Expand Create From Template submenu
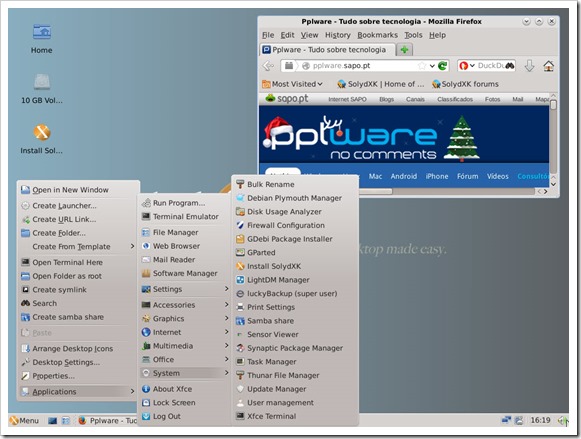 tap(78, 246)
